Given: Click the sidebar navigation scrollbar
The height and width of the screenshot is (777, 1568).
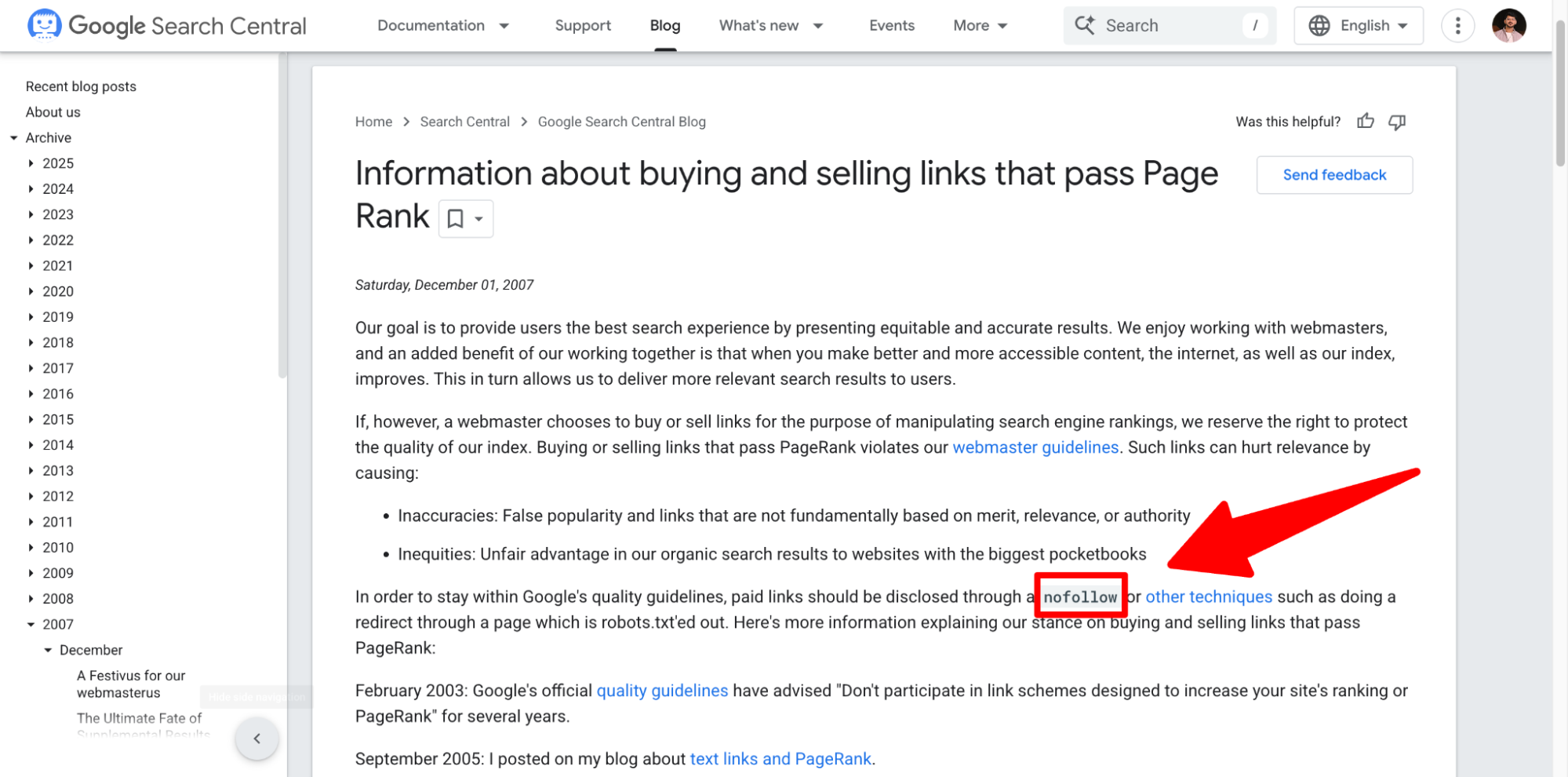Looking at the screenshot, I should click(282, 216).
